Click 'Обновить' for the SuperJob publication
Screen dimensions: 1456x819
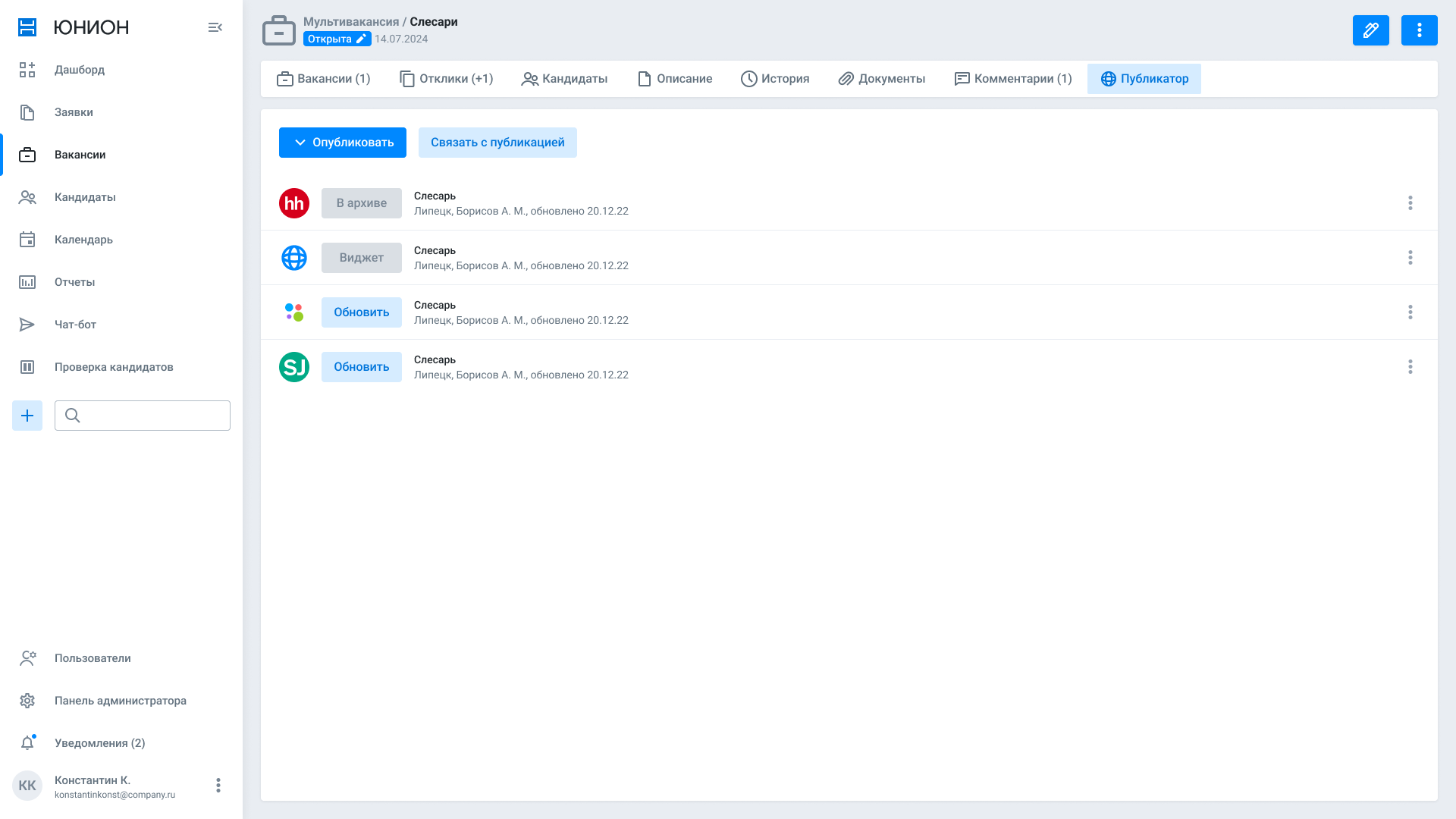(x=362, y=367)
